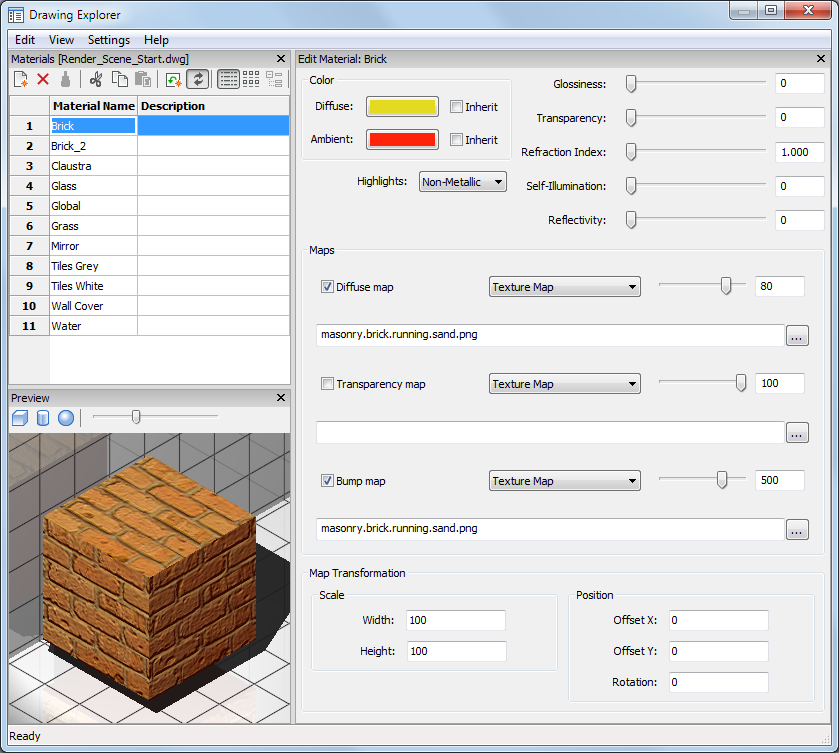Open the Transparency map type dropdown
The image size is (839, 753).
(565, 384)
